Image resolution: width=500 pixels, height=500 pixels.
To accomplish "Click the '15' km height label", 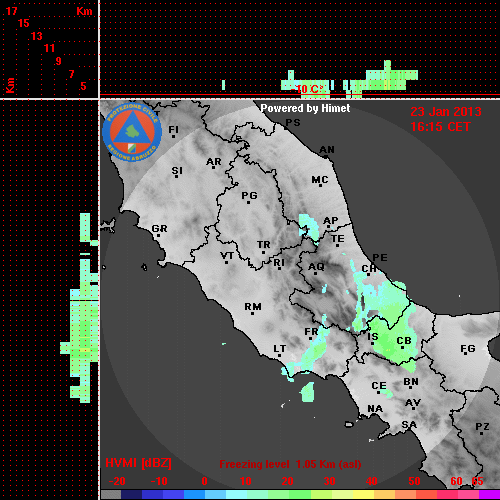I will (x=24, y=23).
